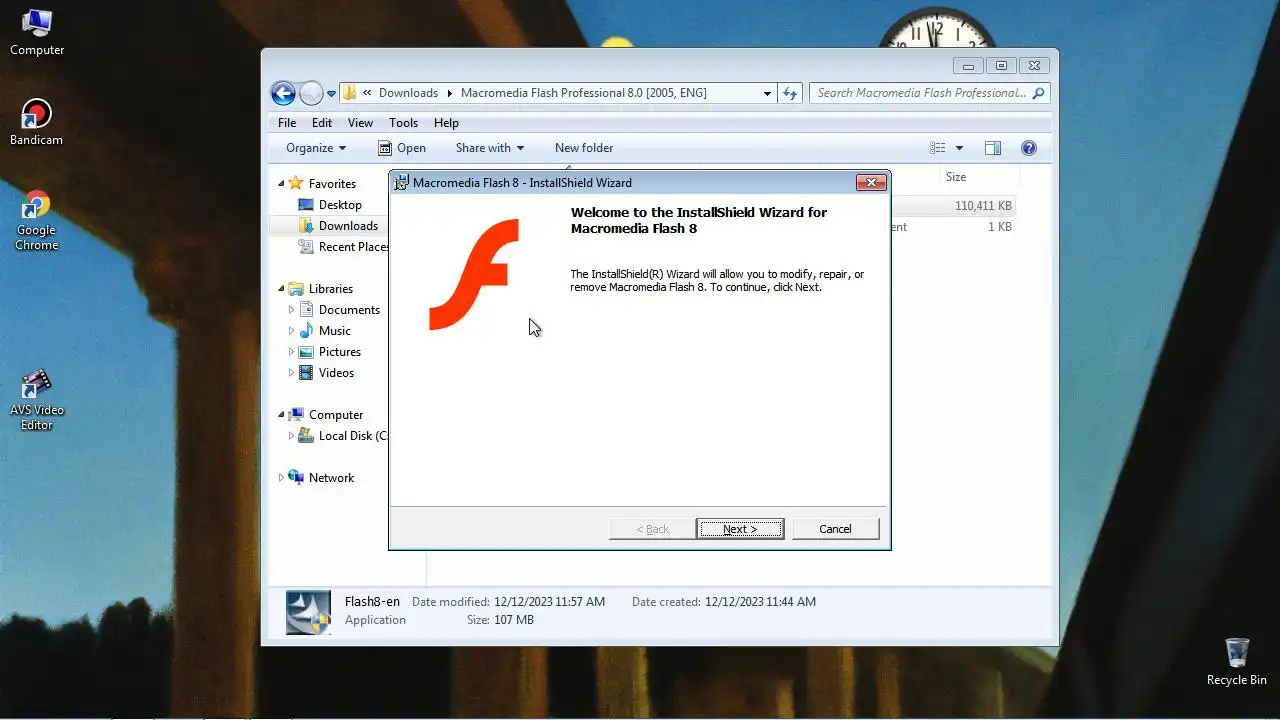Viewport: 1280px width, 720px height.
Task: Click Downloads in the address breadcrumb
Action: coord(408,93)
